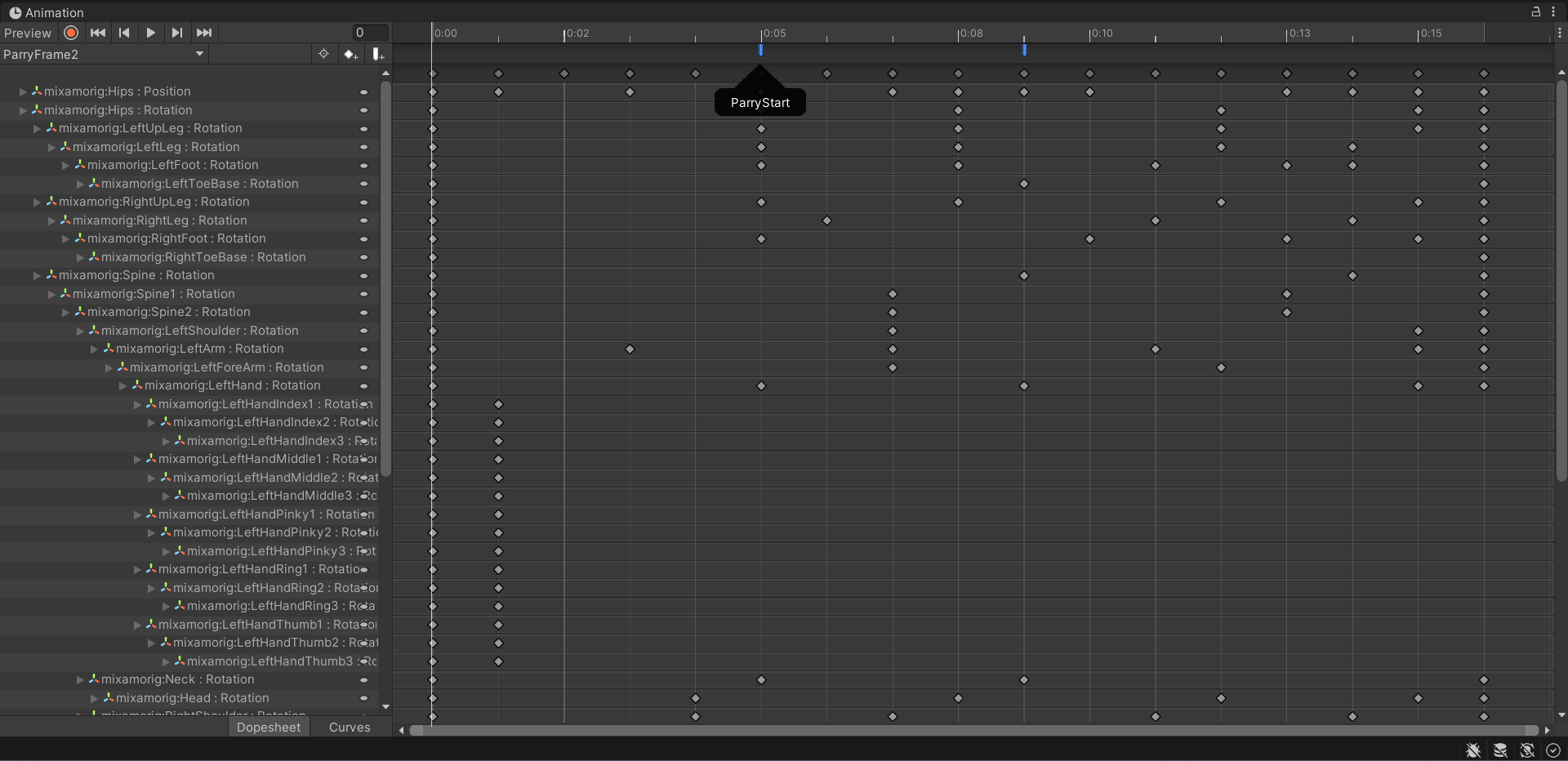Jump to the last keyframe of the clip
Image resolution: width=1568 pixels, height=761 pixels.
click(x=204, y=33)
